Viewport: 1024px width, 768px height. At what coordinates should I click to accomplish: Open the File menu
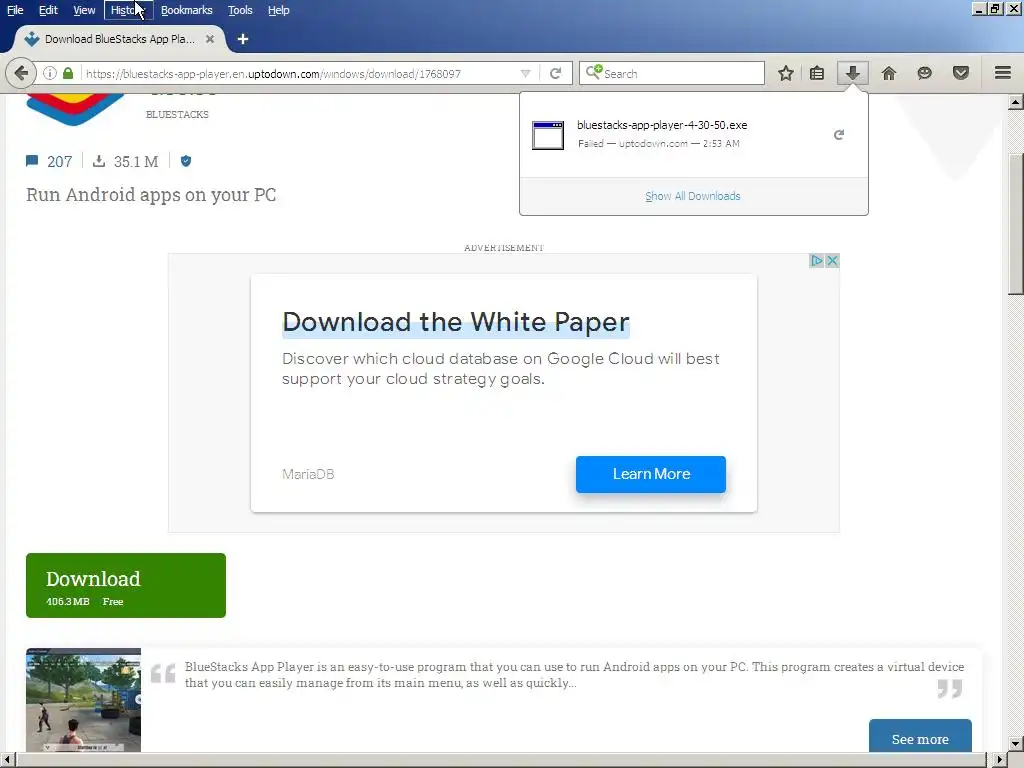click(15, 10)
